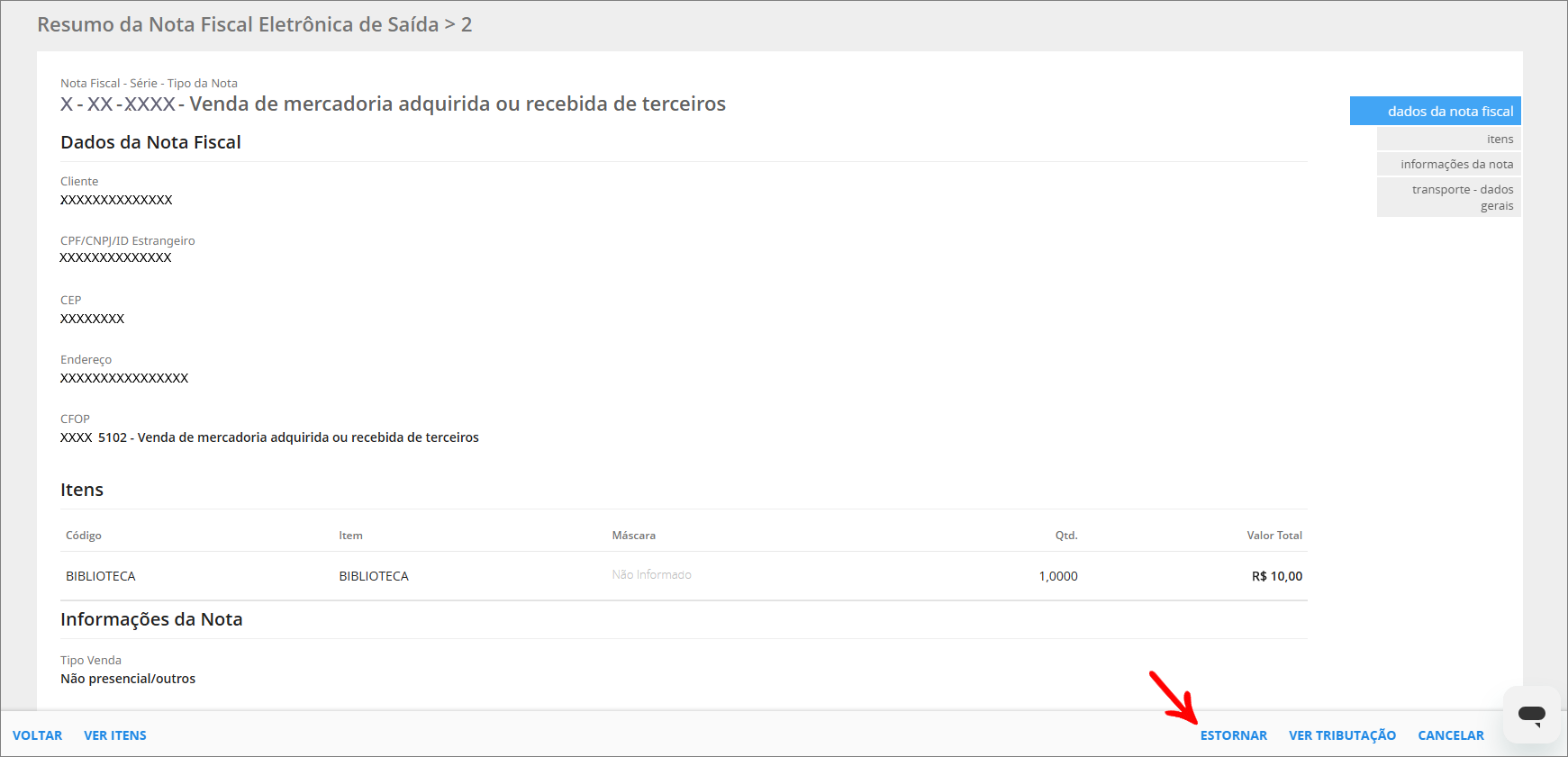
Task: Click the ESTORNAR button
Action: pyautogui.click(x=1233, y=735)
